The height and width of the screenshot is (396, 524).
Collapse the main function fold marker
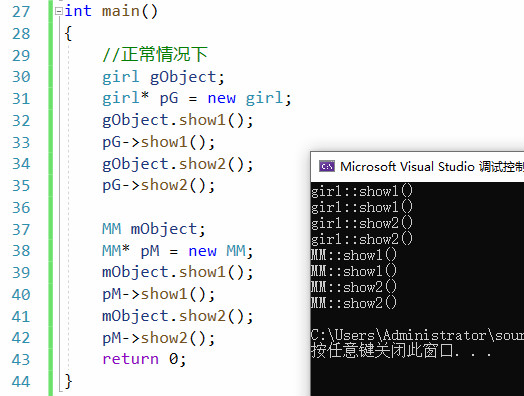pos(59,12)
